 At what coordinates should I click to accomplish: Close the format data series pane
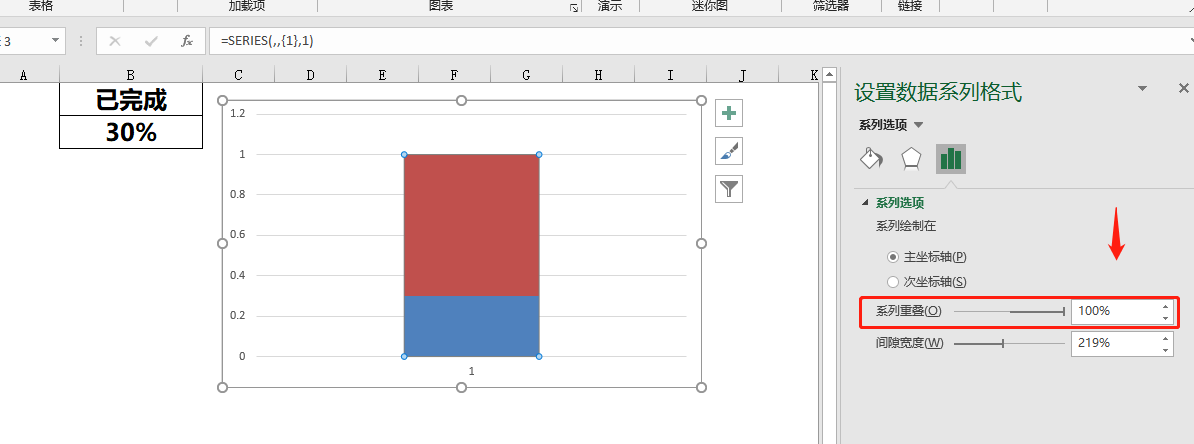coord(1183,88)
